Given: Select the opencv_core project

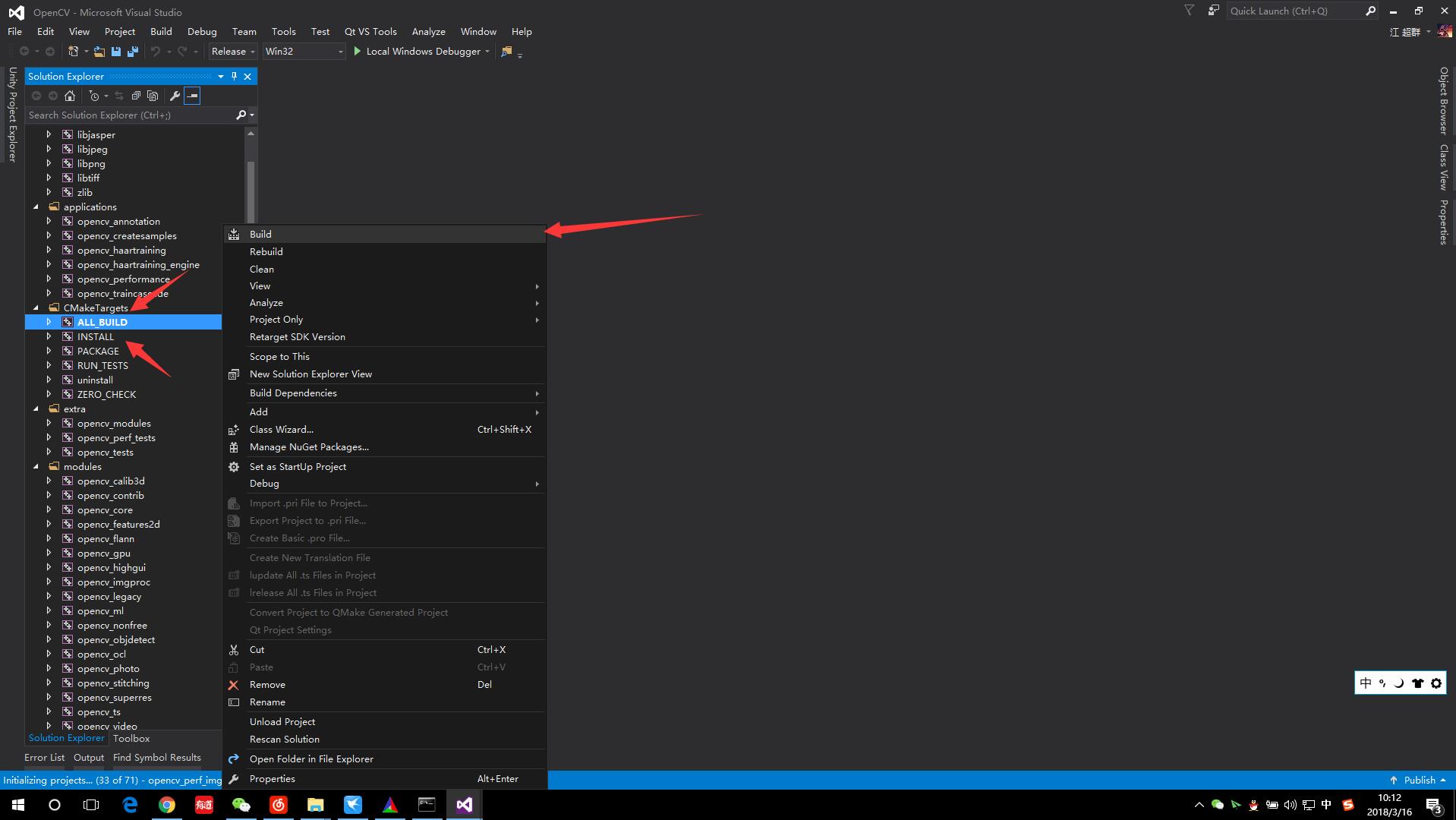Looking at the screenshot, I should 105,509.
